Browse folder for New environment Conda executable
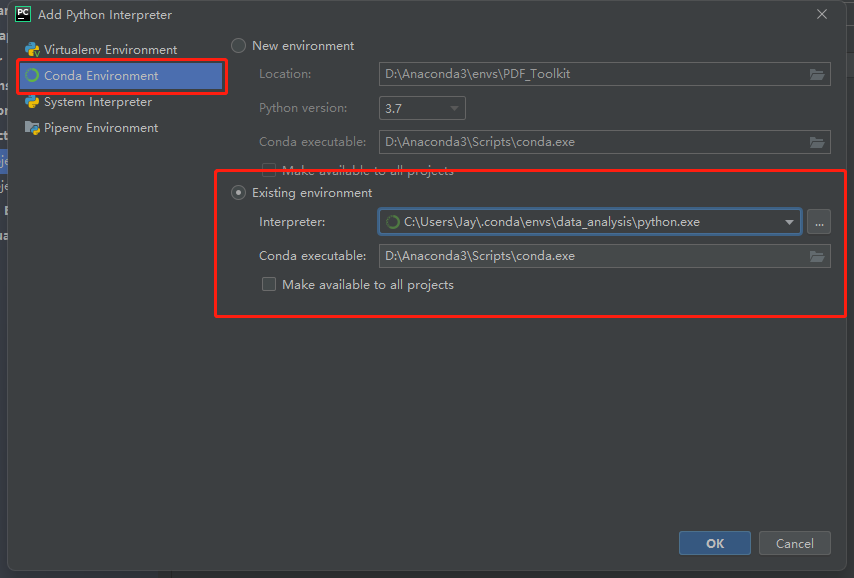 pyautogui.click(x=817, y=142)
